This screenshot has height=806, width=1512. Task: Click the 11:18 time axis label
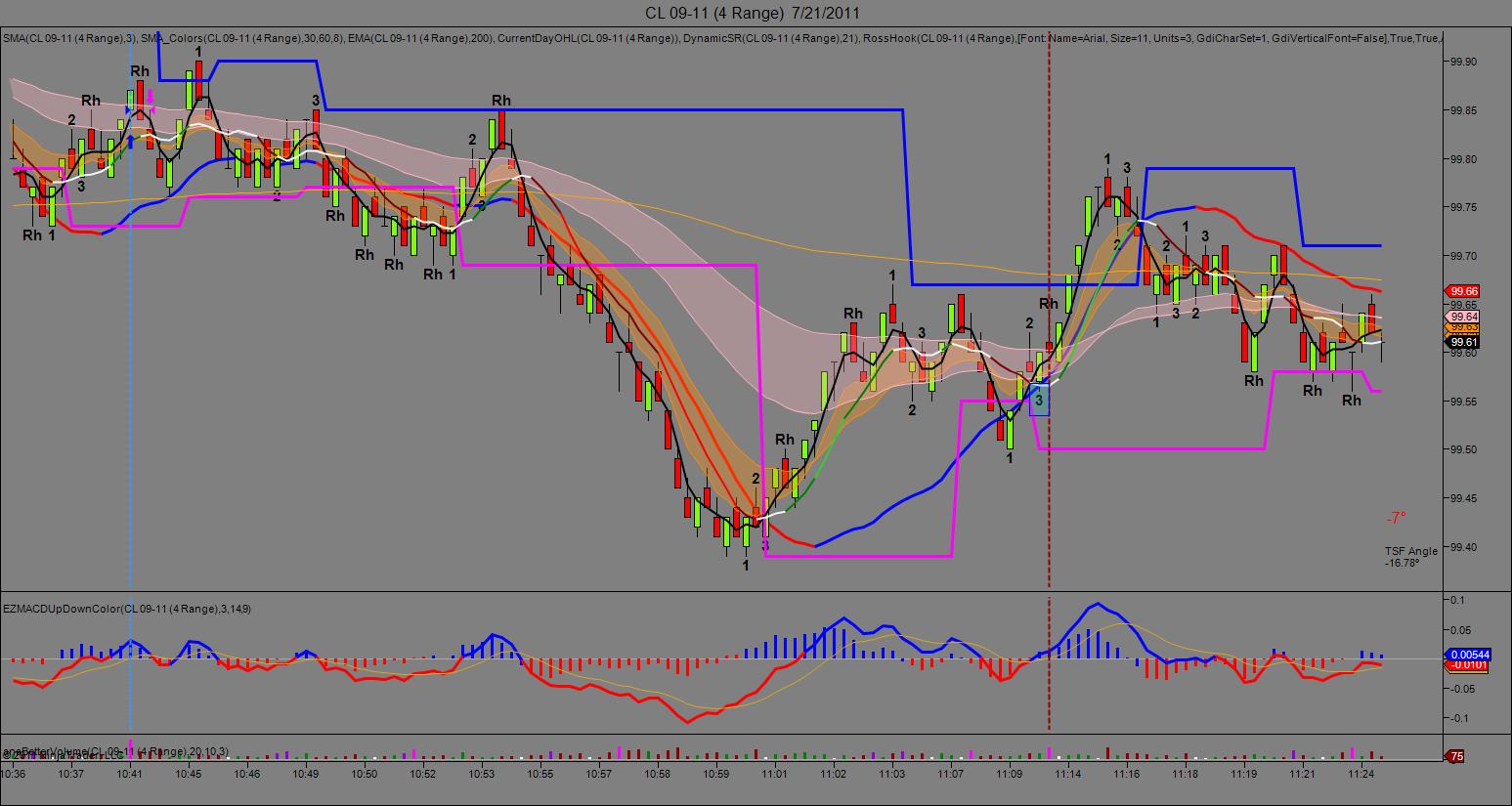1186,774
